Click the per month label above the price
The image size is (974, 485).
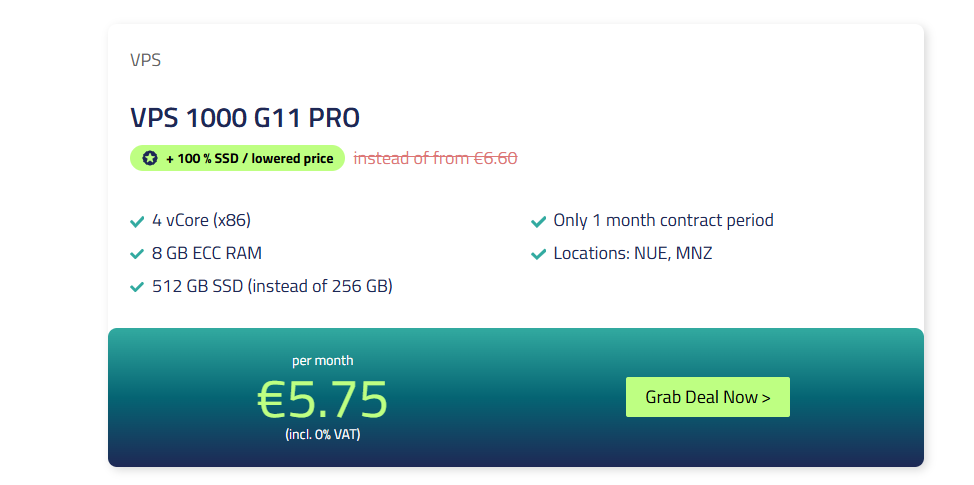coord(322,360)
